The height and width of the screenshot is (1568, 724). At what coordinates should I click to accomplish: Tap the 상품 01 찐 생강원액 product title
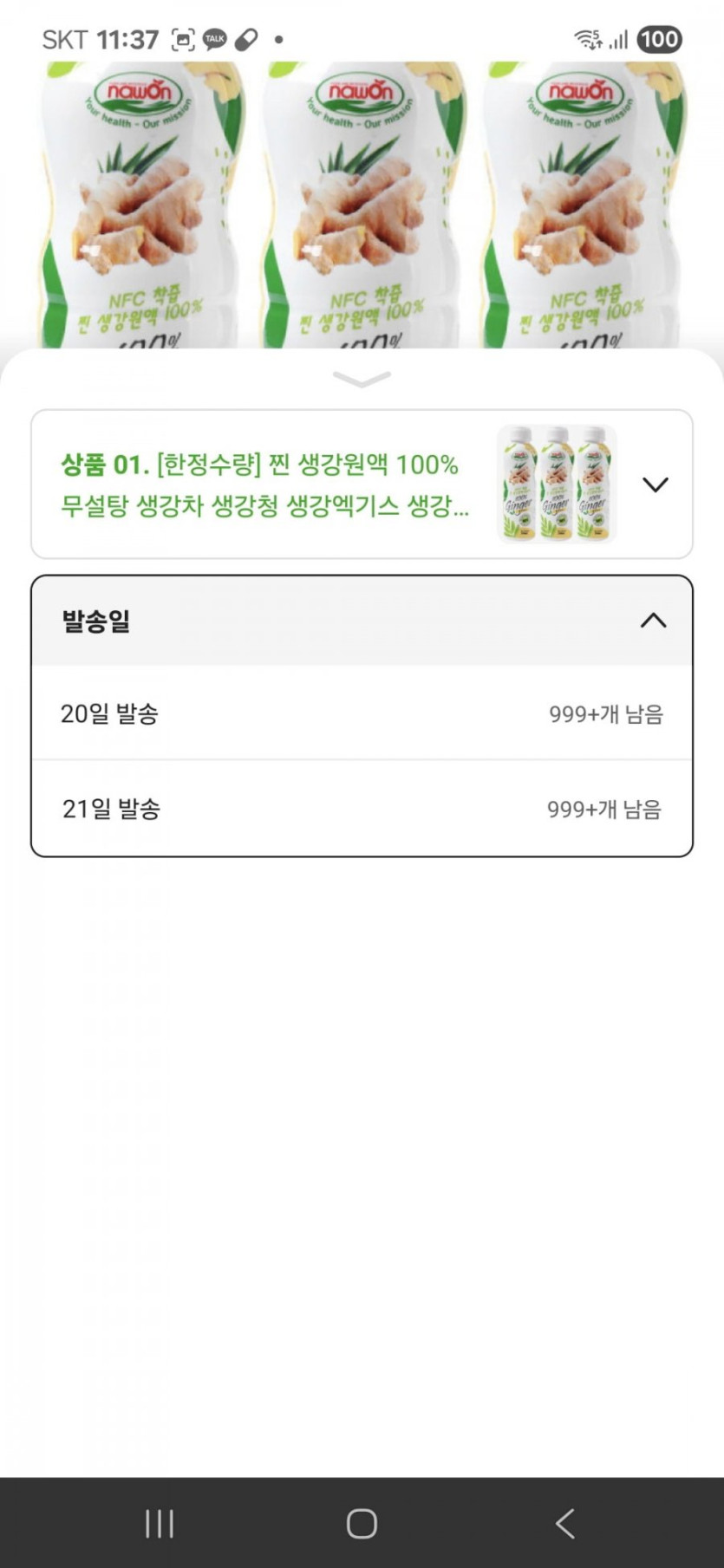(264, 485)
